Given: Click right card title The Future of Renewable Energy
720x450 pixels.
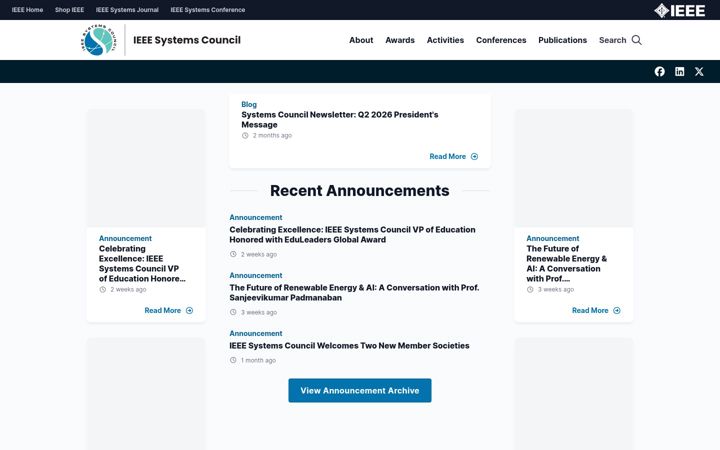Looking at the screenshot, I should click(x=567, y=264).
